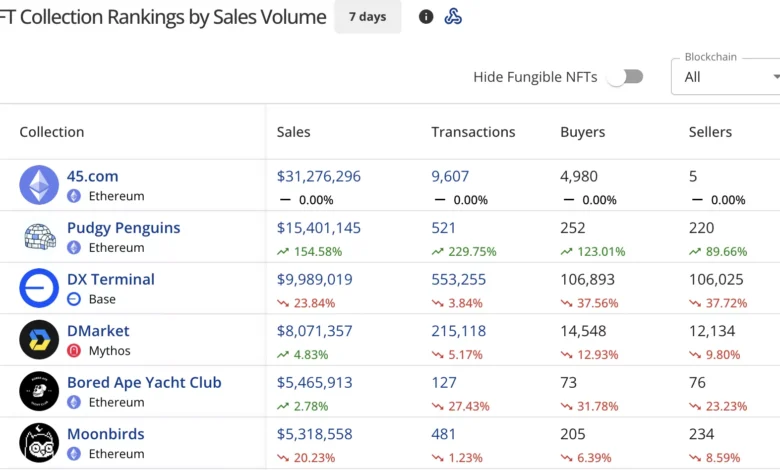This screenshot has width=780, height=470.
Task: Click the Moonbirds owl logo
Action: (x=39, y=443)
